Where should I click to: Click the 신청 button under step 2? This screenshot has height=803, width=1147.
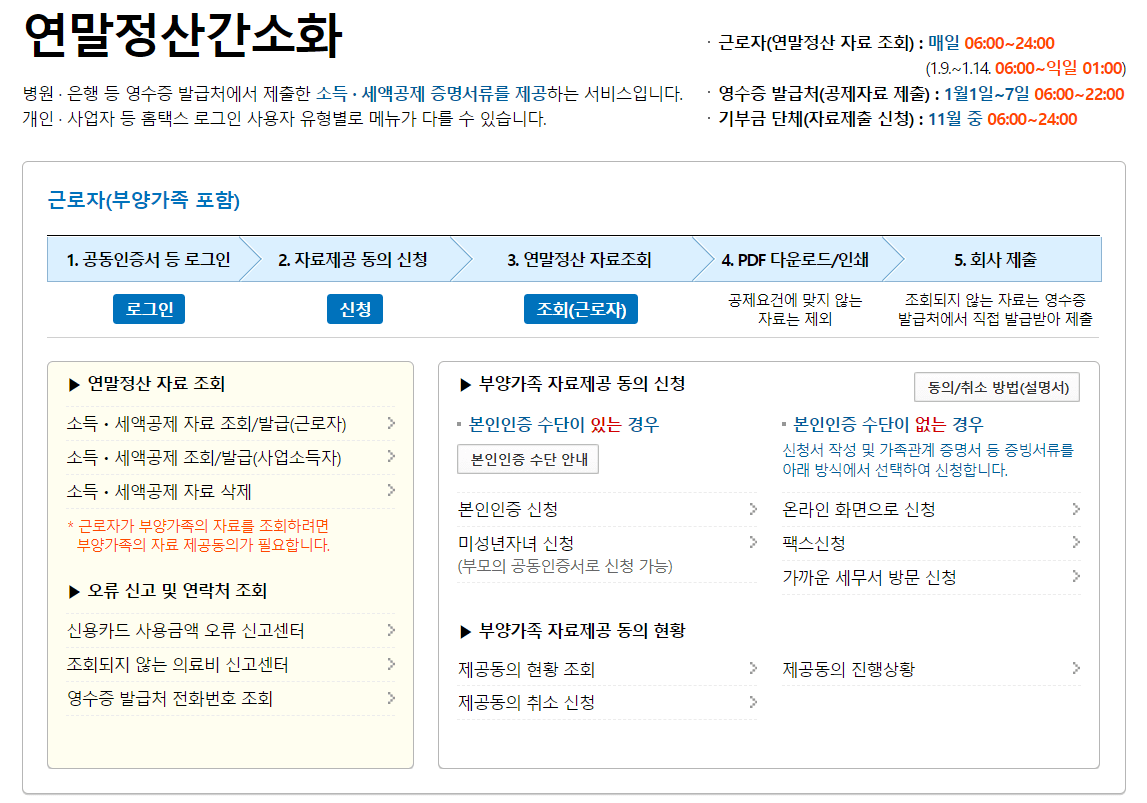tap(354, 308)
